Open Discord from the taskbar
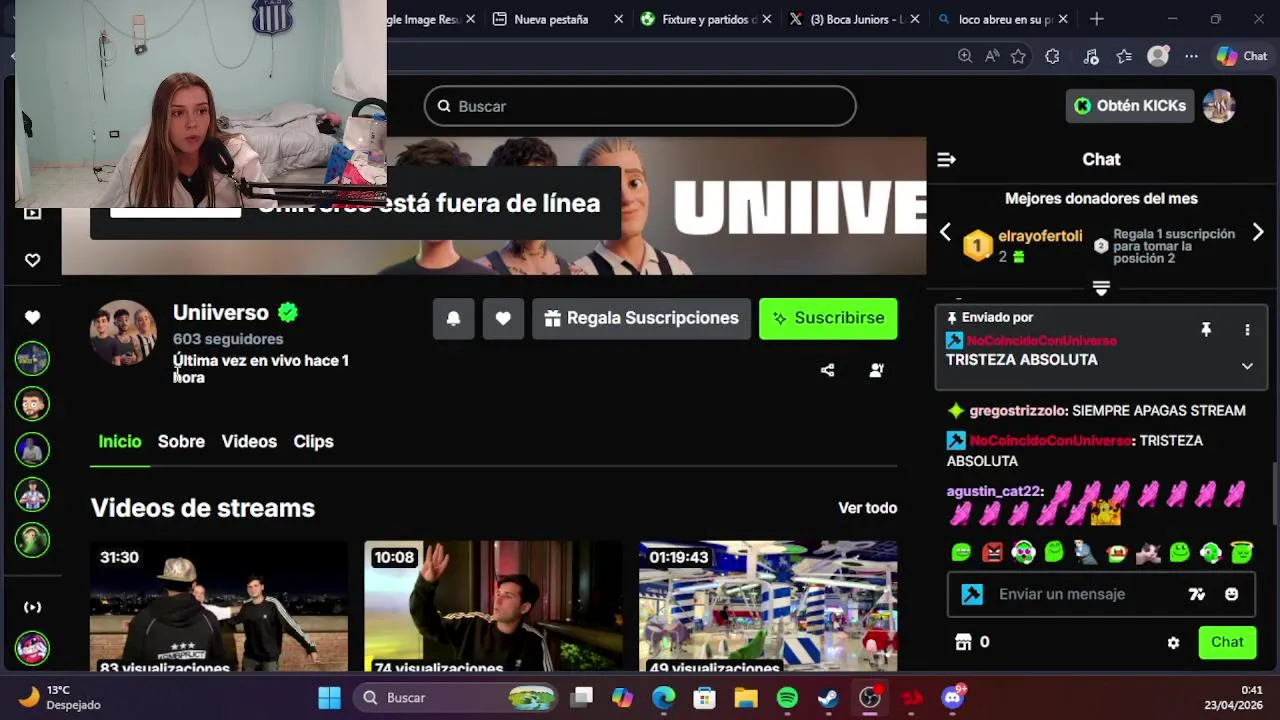Viewport: 1280px width, 720px height. click(x=953, y=698)
